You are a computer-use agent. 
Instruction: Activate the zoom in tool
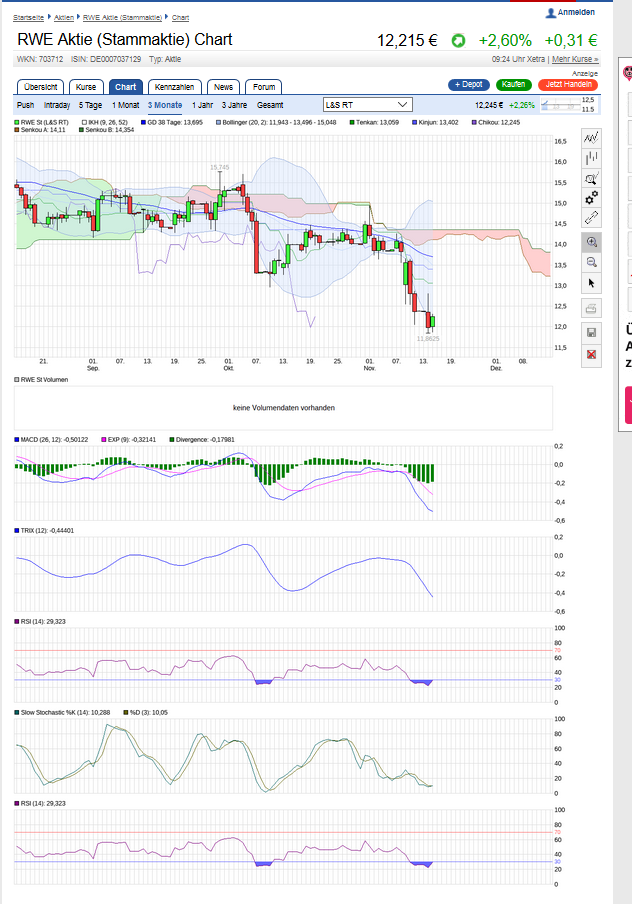point(591,242)
